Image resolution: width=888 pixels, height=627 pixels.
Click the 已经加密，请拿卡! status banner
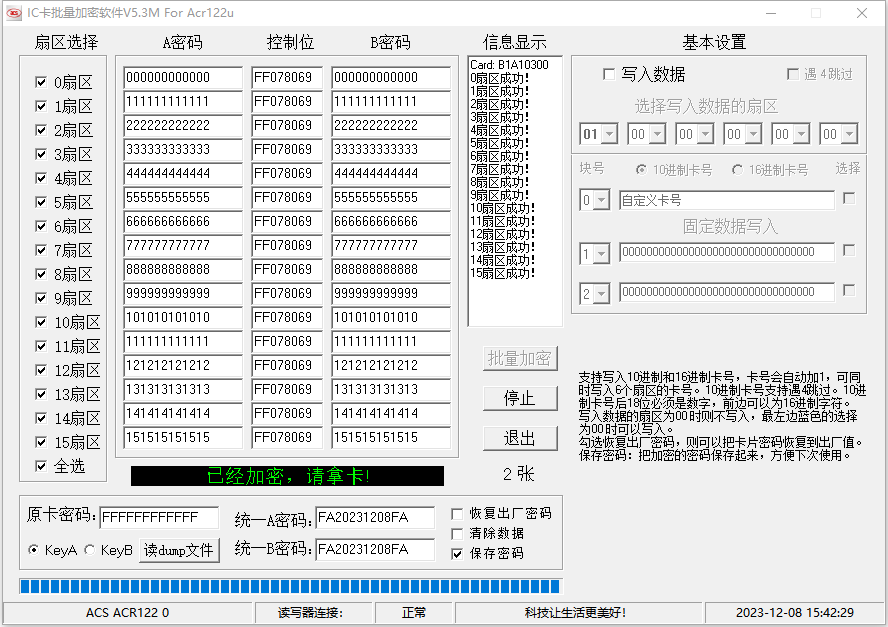(x=288, y=476)
